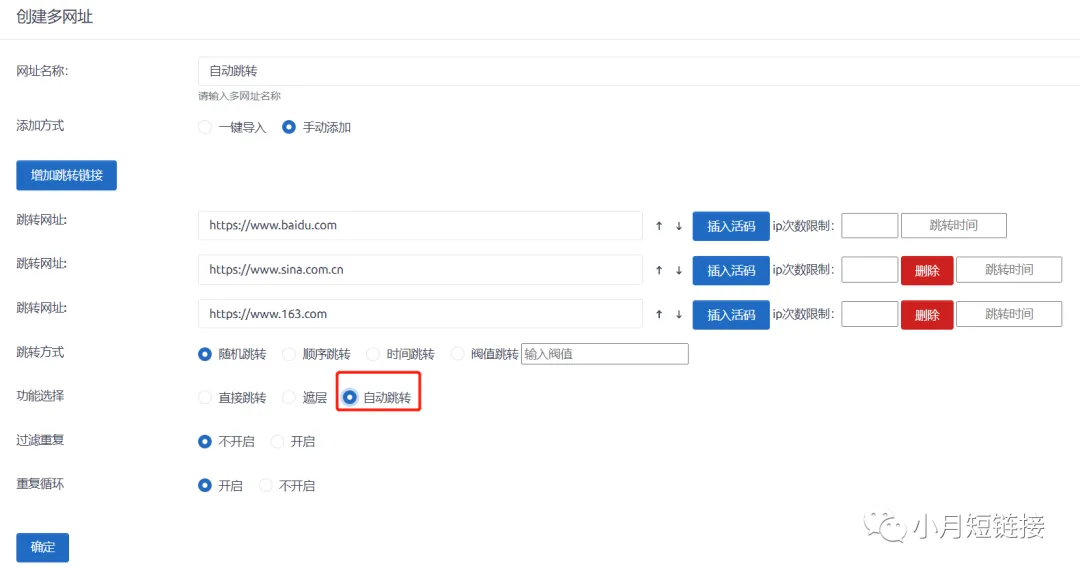The width and height of the screenshot is (1080, 574).
Task: Select 不开启 for 重复循环
Action: point(265,486)
